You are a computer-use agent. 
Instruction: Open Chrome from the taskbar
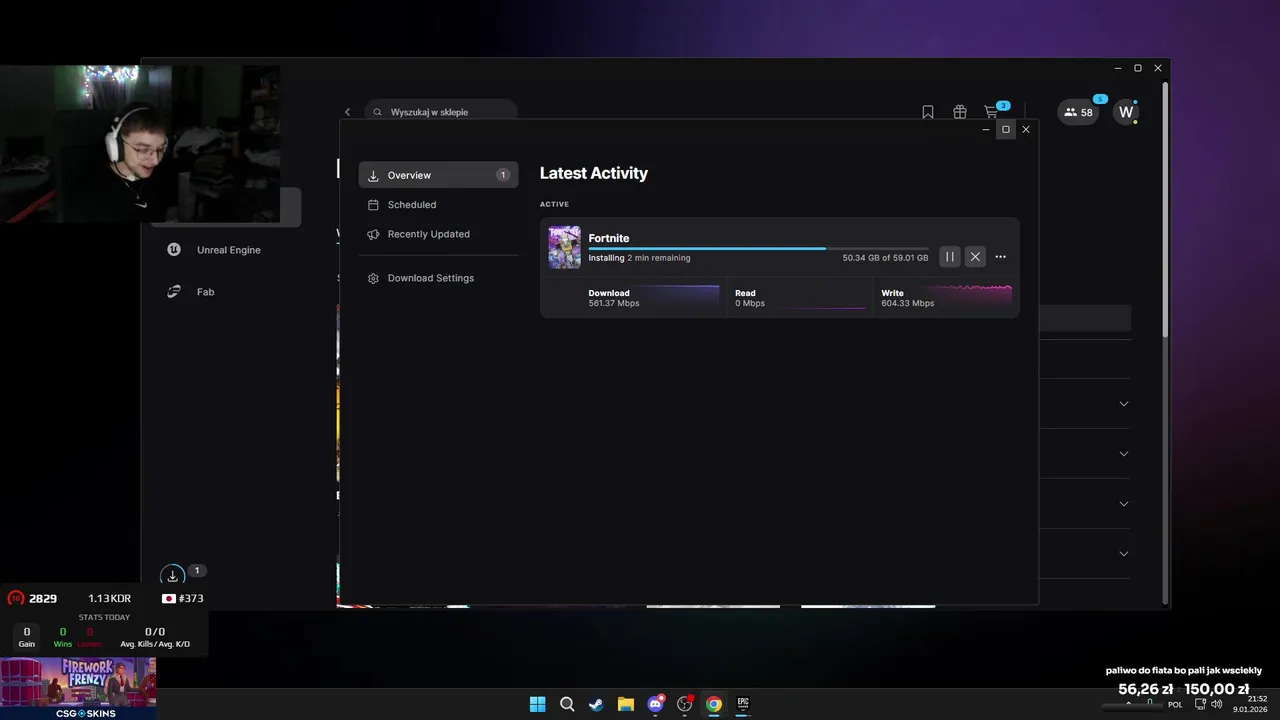[x=713, y=704]
